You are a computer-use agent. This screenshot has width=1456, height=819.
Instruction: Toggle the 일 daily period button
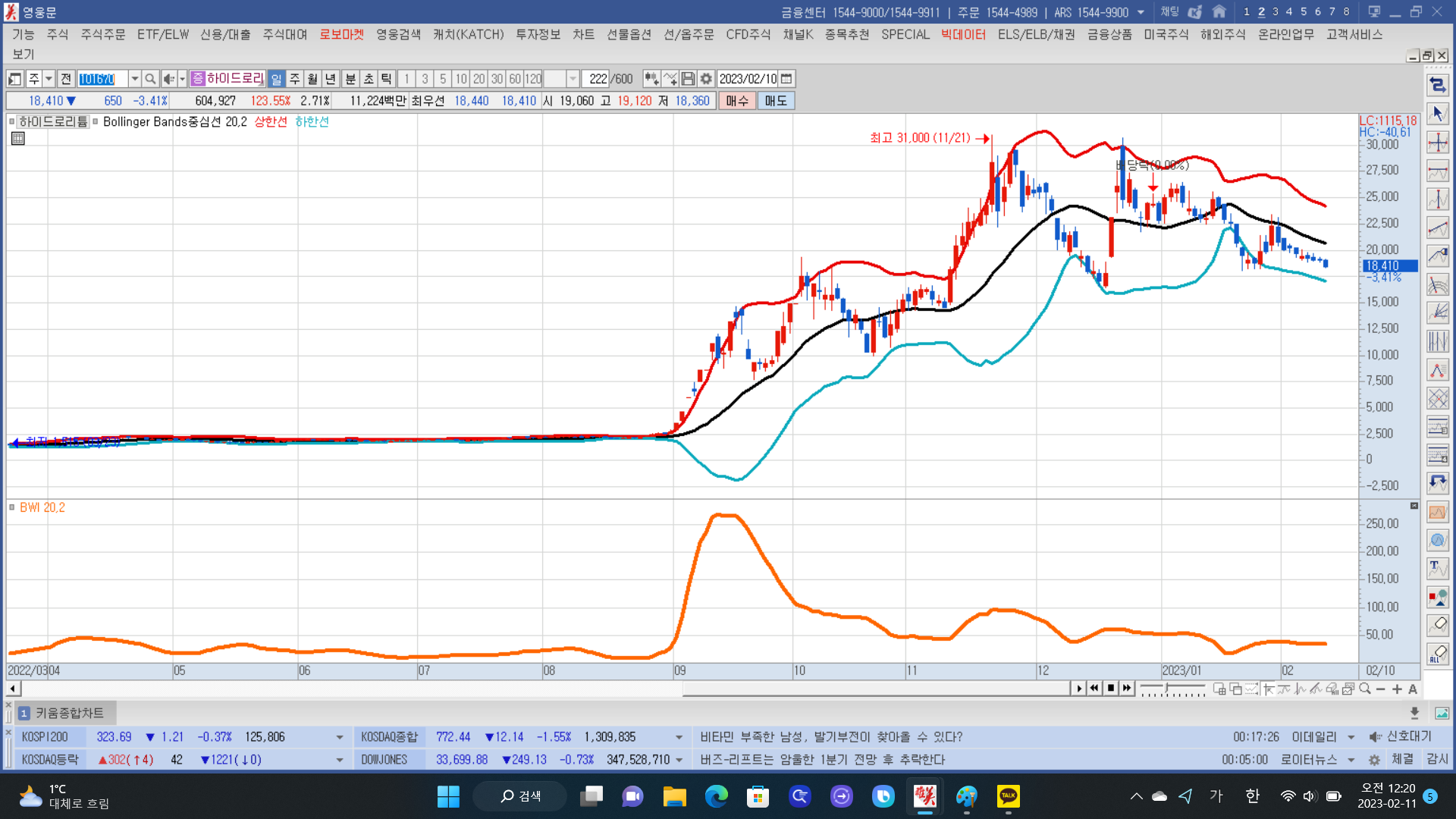click(277, 79)
